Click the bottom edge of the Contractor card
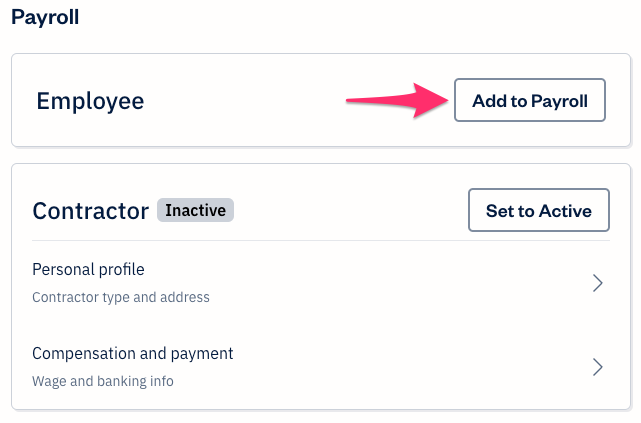 pyautogui.click(x=320, y=408)
